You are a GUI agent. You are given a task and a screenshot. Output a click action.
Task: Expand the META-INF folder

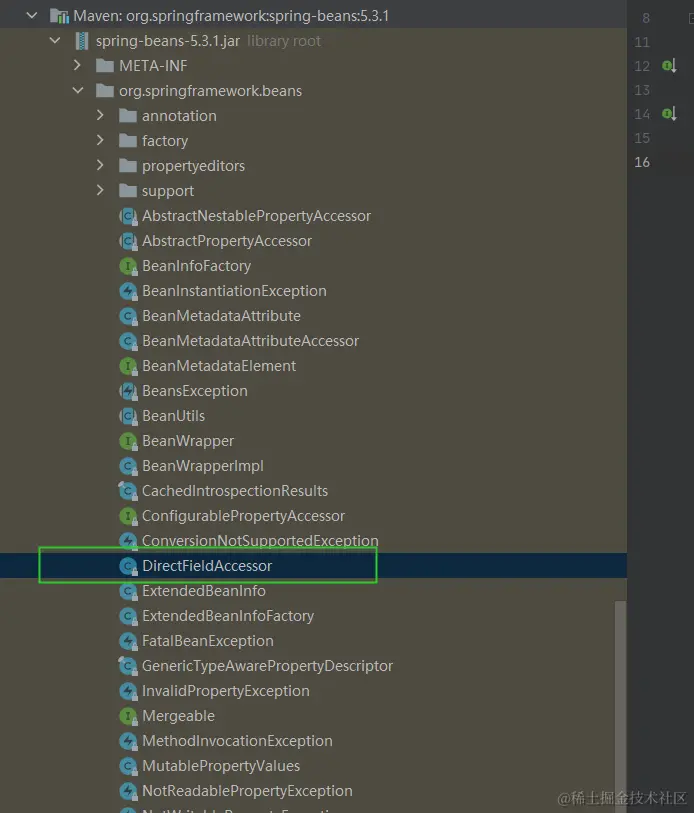pyautogui.click(x=77, y=65)
